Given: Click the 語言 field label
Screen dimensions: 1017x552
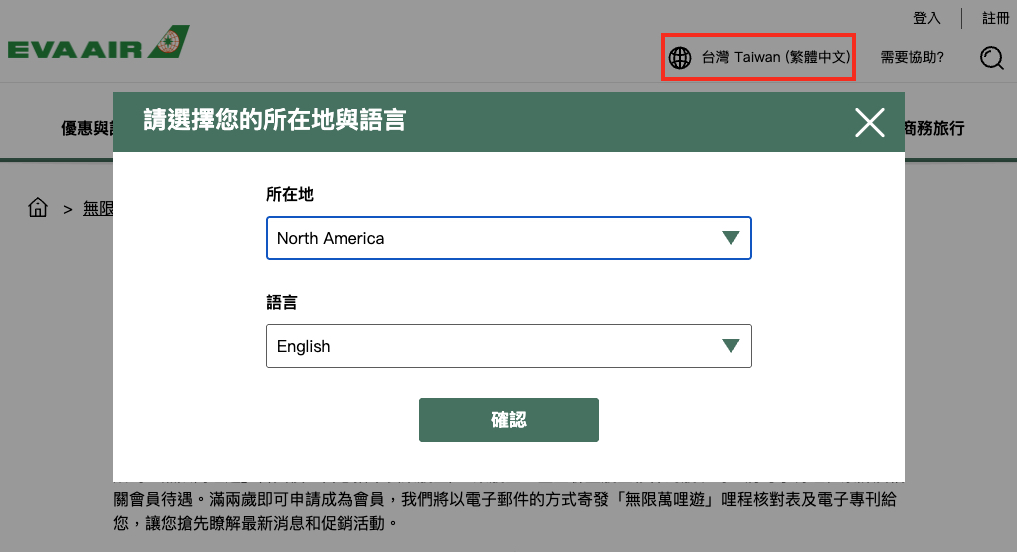Looking at the screenshot, I should point(281,302).
